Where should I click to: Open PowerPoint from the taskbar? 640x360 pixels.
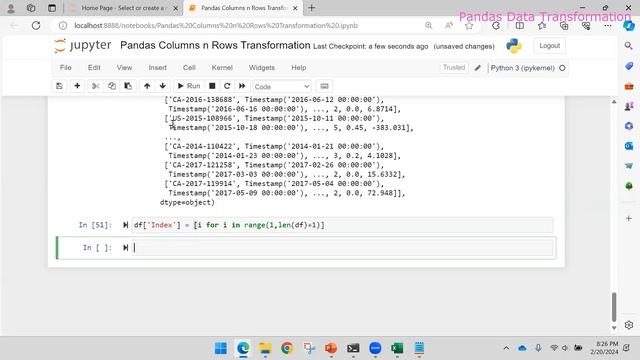click(331, 348)
